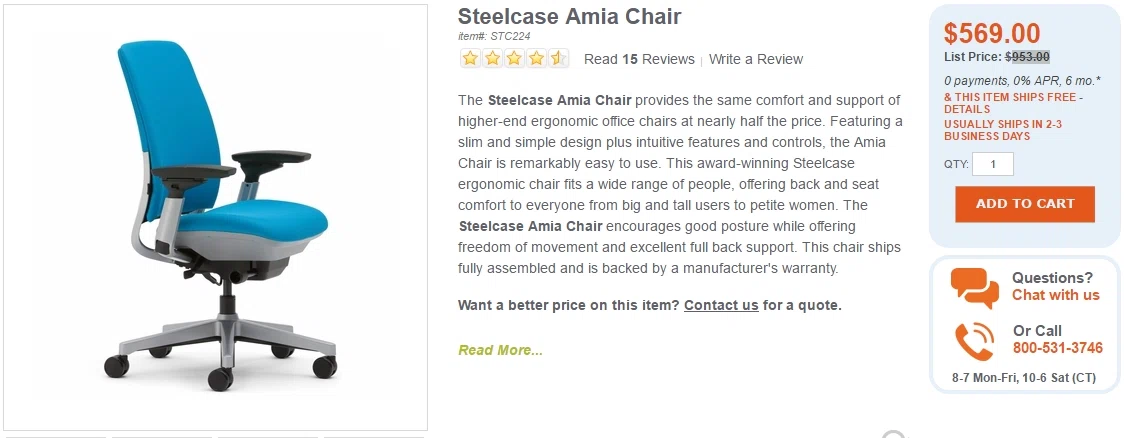Image resolution: width=1124 pixels, height=438 pixels.
Task: Click the second rating star
Action: (x=492, y=59)
